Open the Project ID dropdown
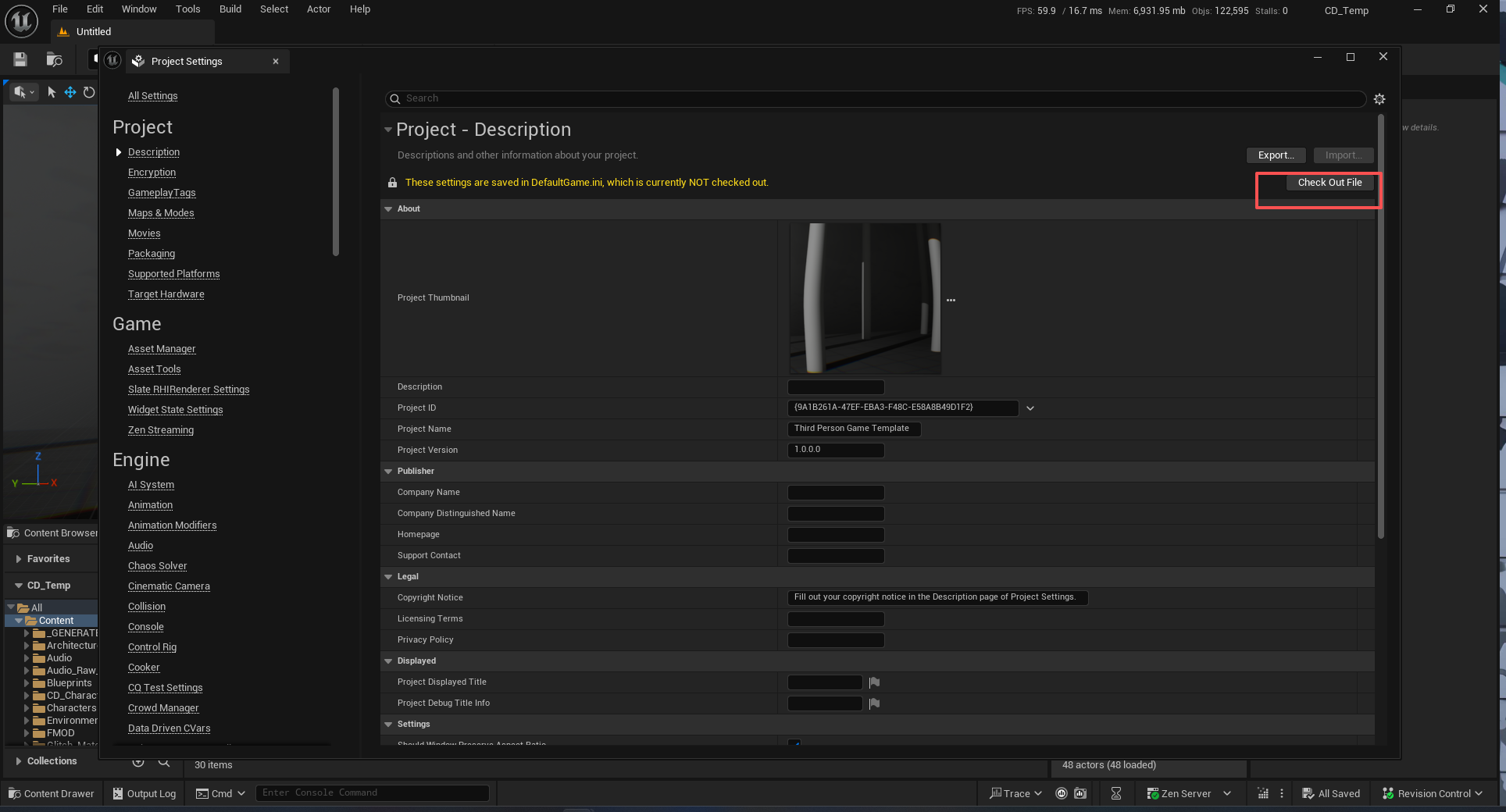The image size is (1506, 812). point(1030,408)
